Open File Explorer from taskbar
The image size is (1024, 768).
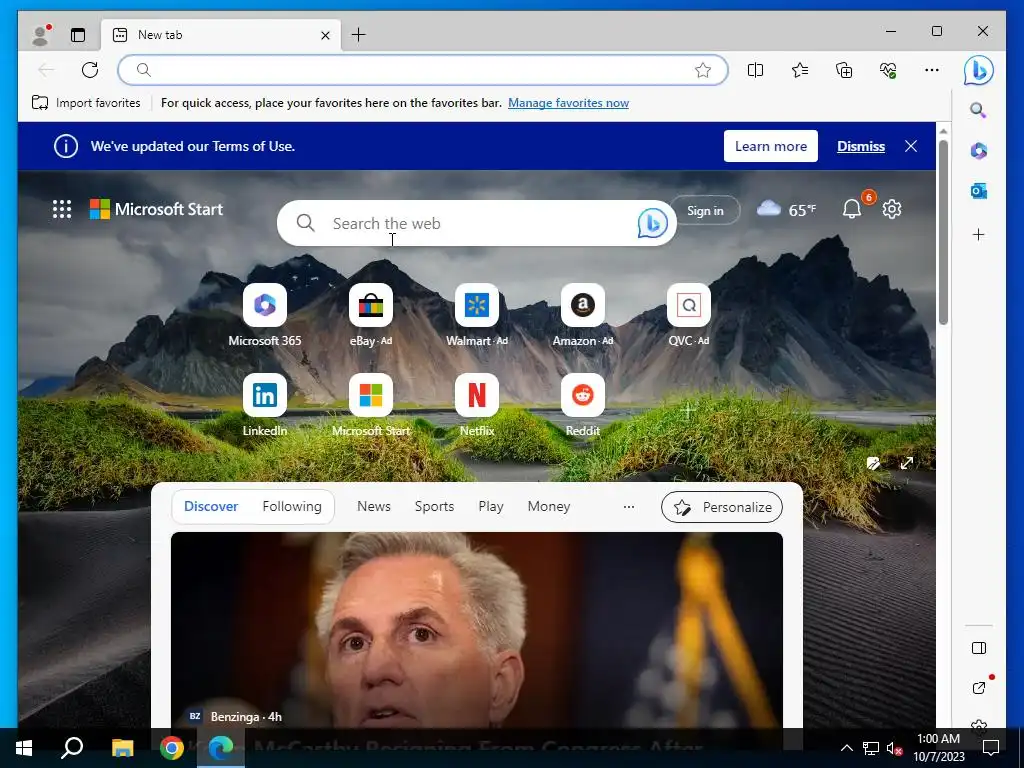(x=122, y=748)
